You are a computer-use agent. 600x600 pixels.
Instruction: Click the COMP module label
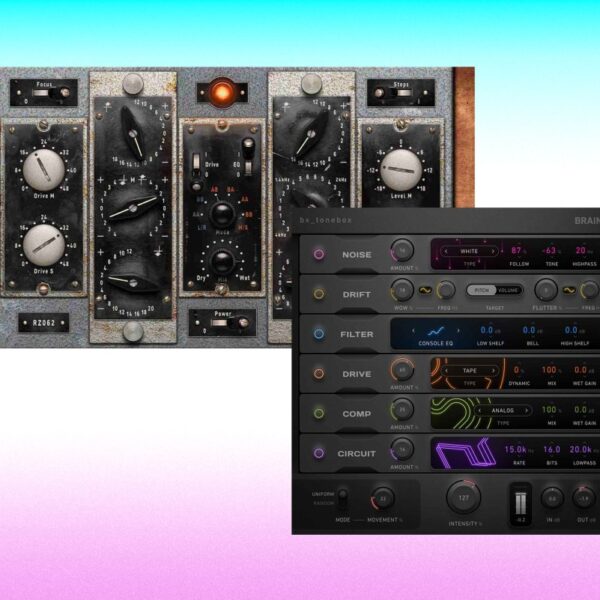(x=357, y=414)
